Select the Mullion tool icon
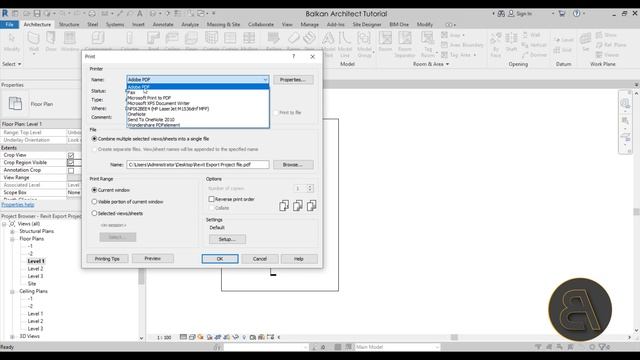 click(x=249, y=39)
